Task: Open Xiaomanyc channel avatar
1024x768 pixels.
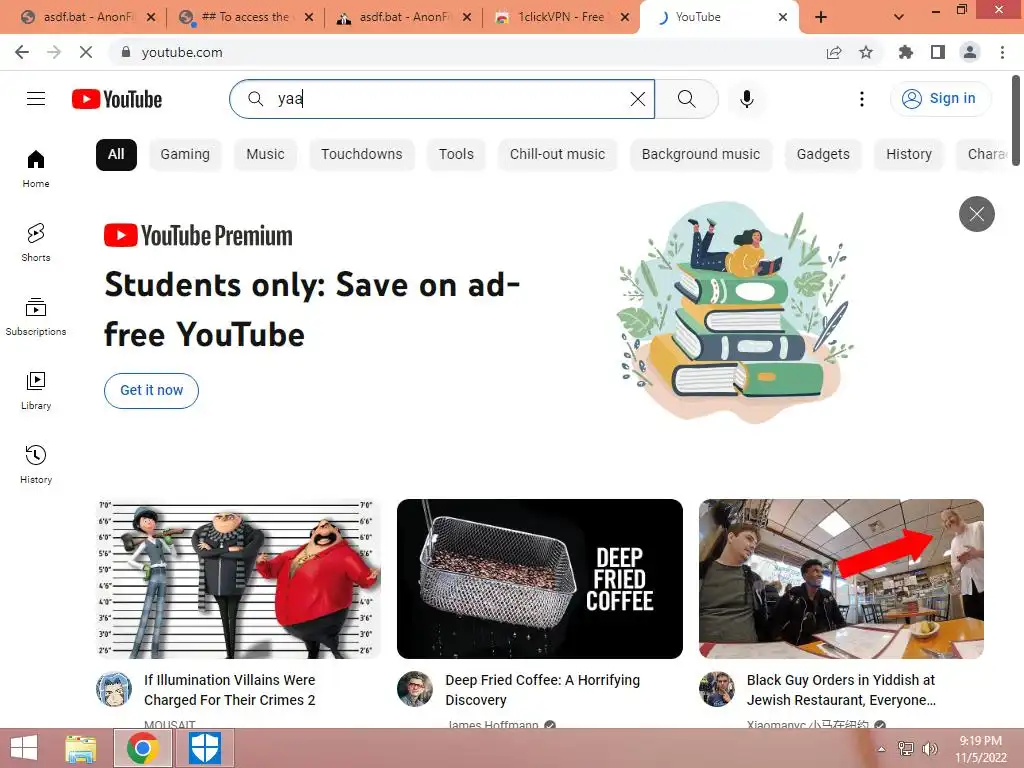Action: click(x=716, y=689)
